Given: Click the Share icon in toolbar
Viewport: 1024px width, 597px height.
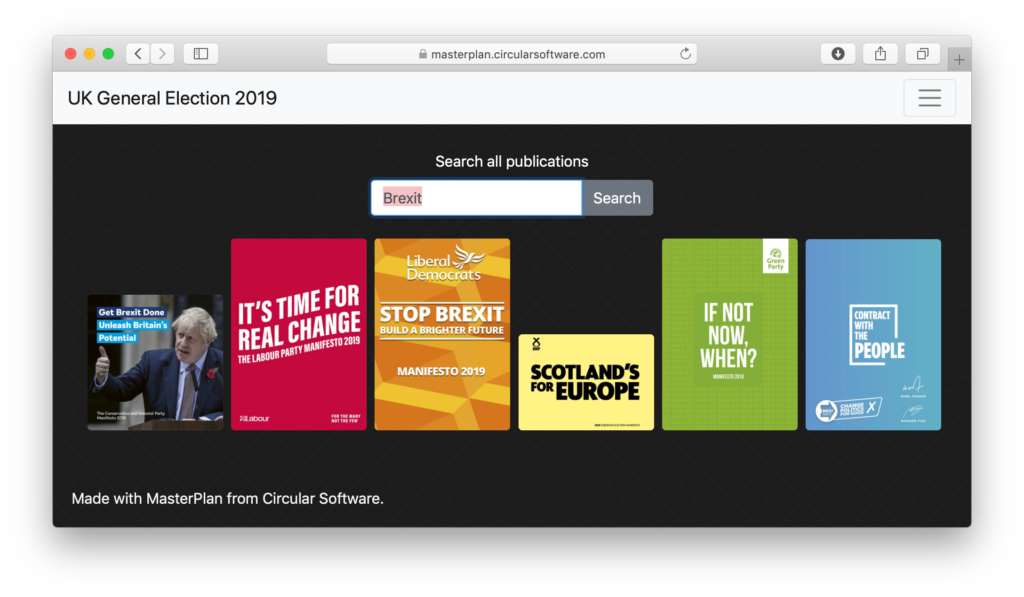Looking at the screenshot, I should click(x=880, y=54).
